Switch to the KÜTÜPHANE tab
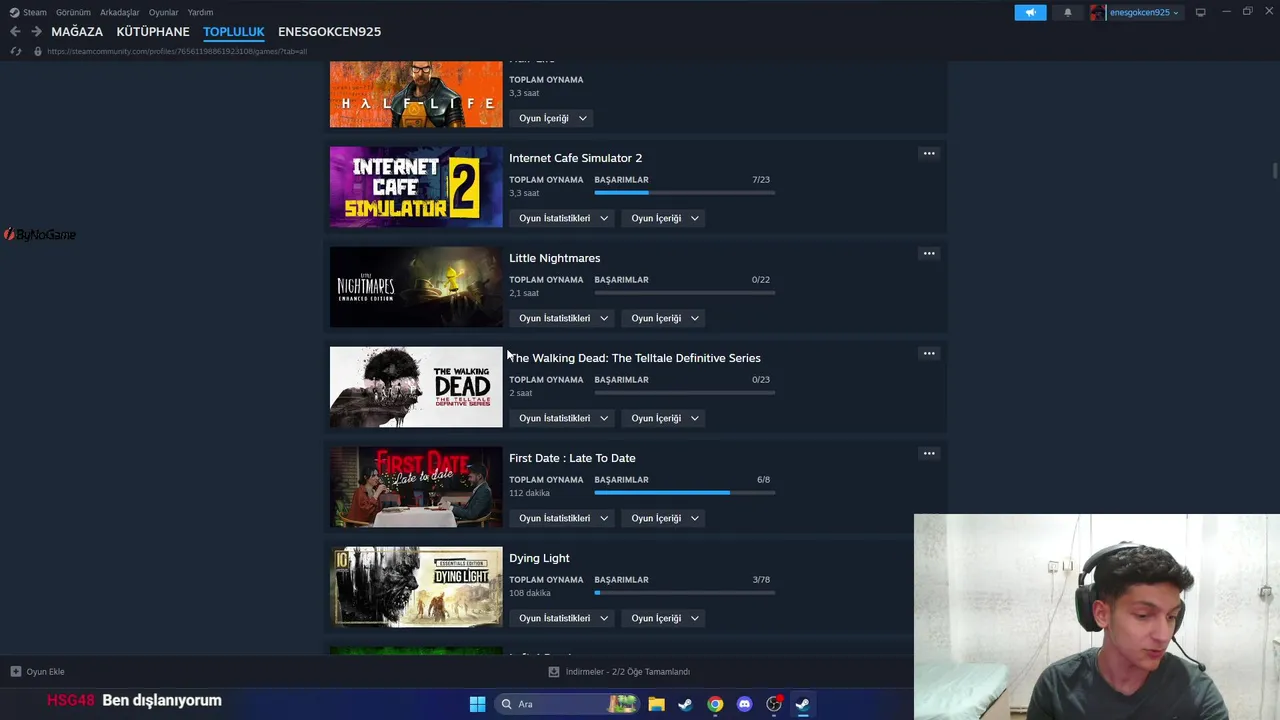1280x720 pixels. [153, 32]
